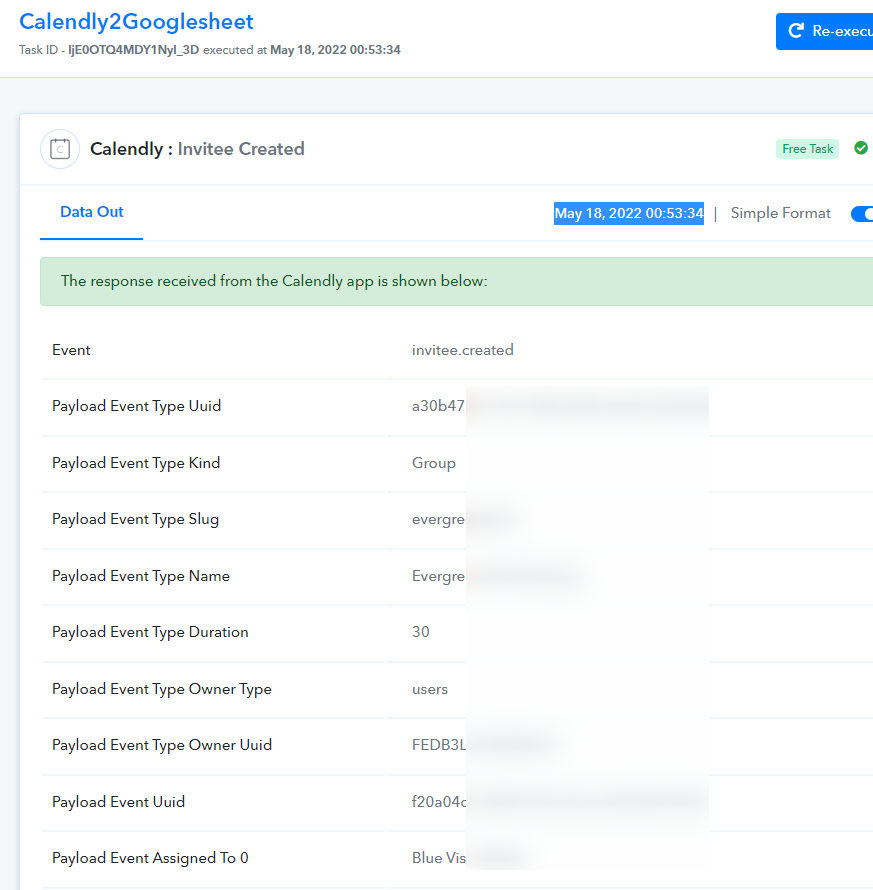The height and width of the screenshot is (890, 873).
Task: Click the Payload Event Type Slug label
Action: tap(135, 519)
